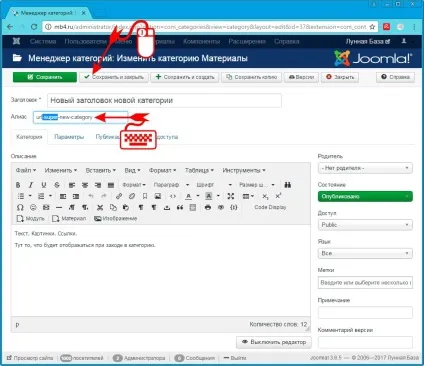Open the Справка help button

pyautogui.click(x=395, y=77)
